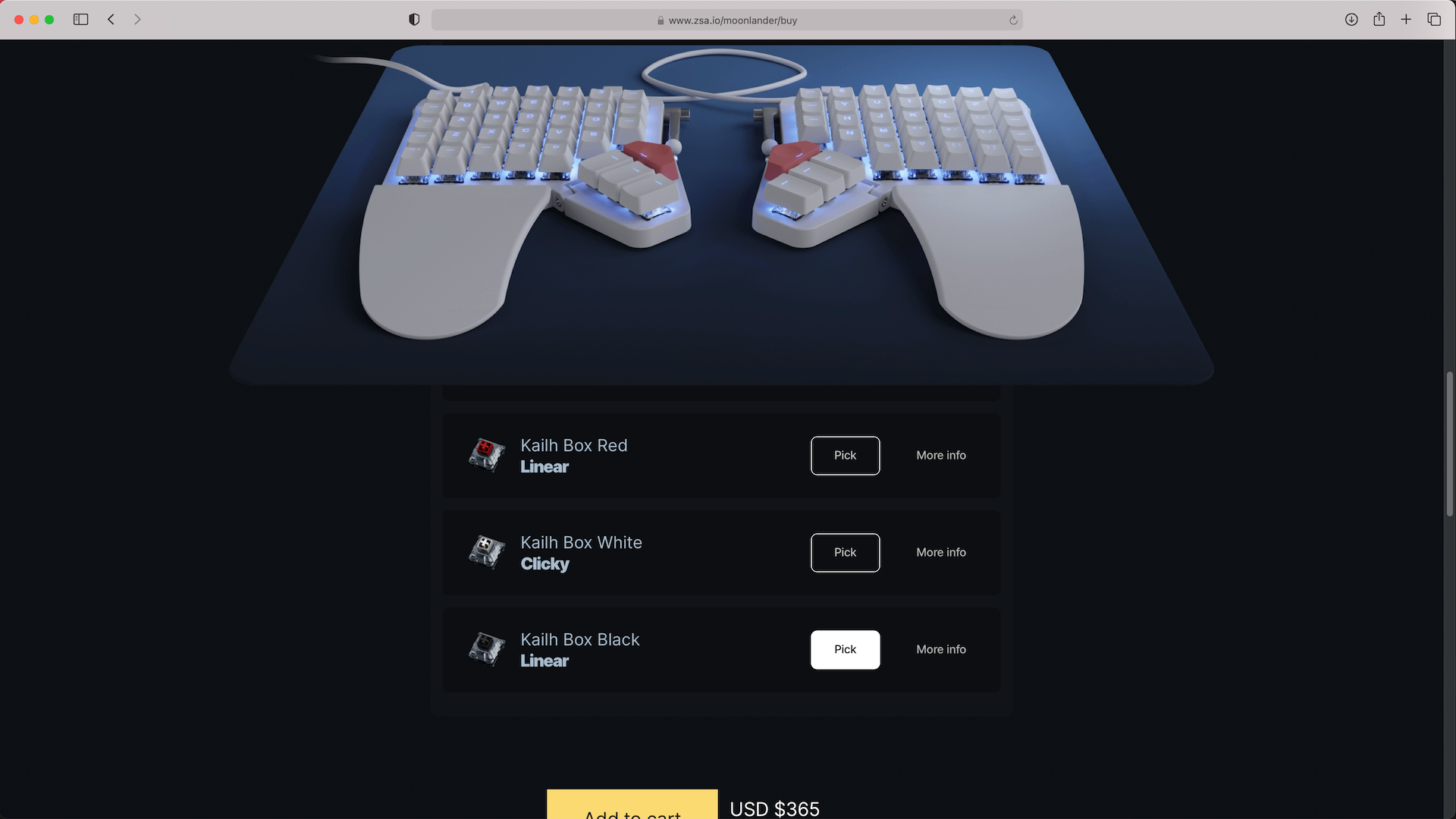Open More info for Kailh Box Black
Screen dimensions: 1456x819
tap(941, 649)
